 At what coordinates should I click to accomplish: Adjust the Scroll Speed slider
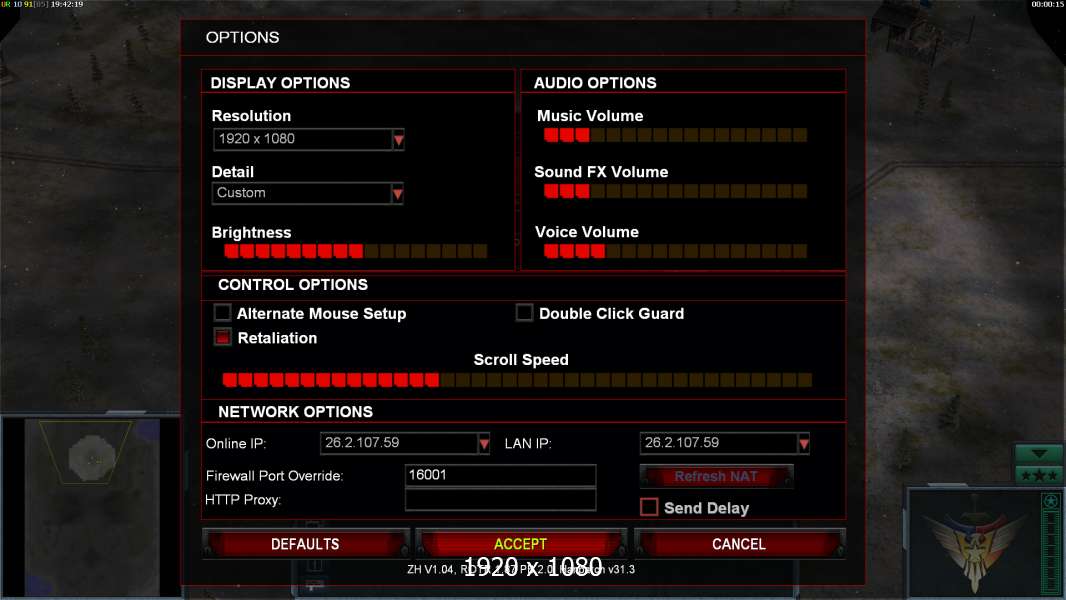point(517,380)
